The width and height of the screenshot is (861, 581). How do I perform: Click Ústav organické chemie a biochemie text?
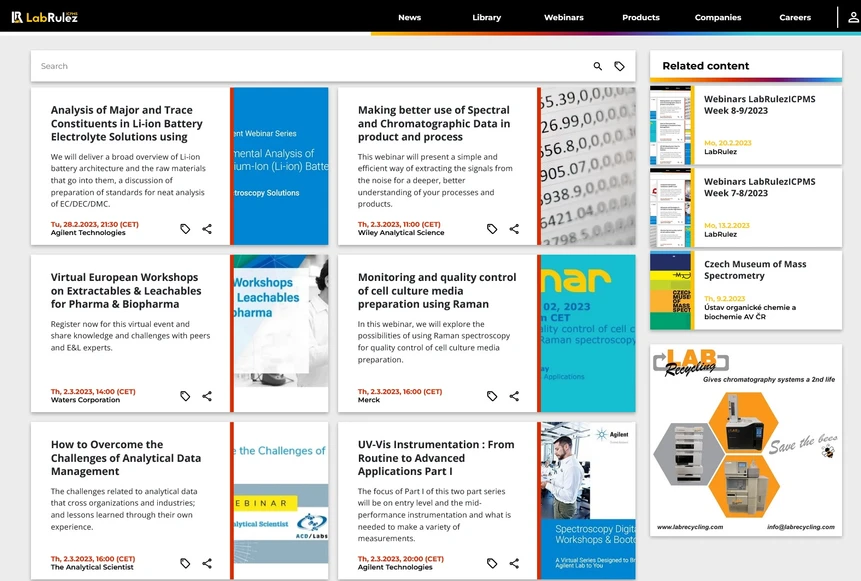(750, 312)
